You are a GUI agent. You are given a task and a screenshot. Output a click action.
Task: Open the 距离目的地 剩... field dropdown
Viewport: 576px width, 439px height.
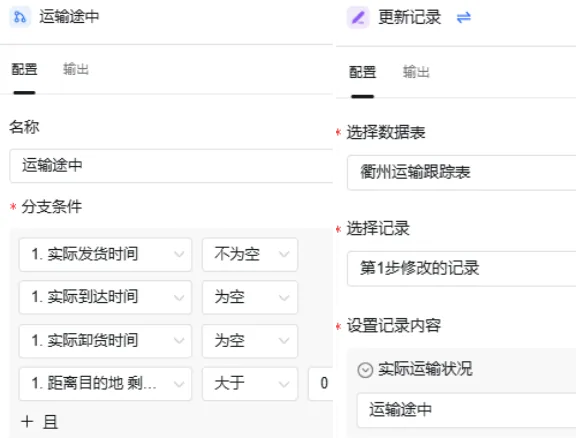(105, 384)
